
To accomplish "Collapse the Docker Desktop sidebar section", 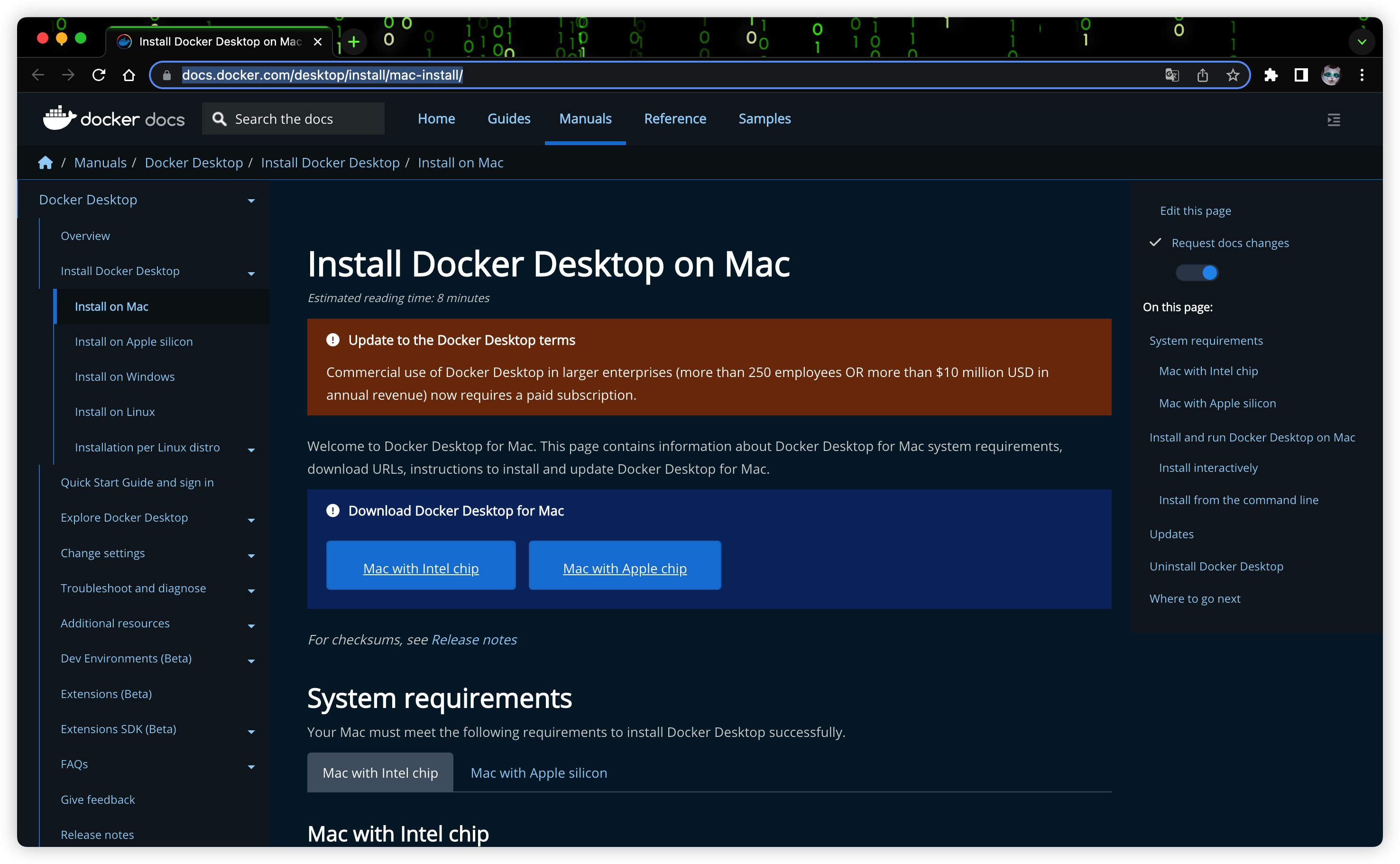I will tap(251, 201).
